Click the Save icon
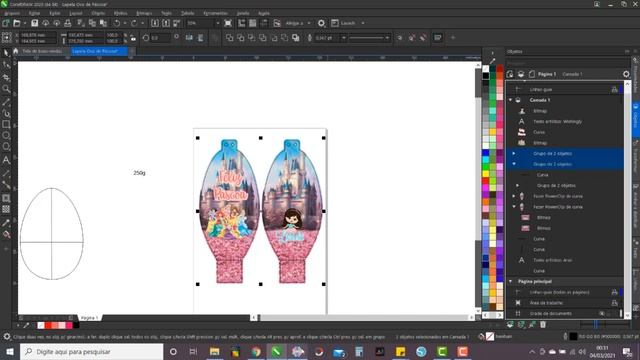The height and width of the screenshot is (360, 640). click(x=35, y=23)
